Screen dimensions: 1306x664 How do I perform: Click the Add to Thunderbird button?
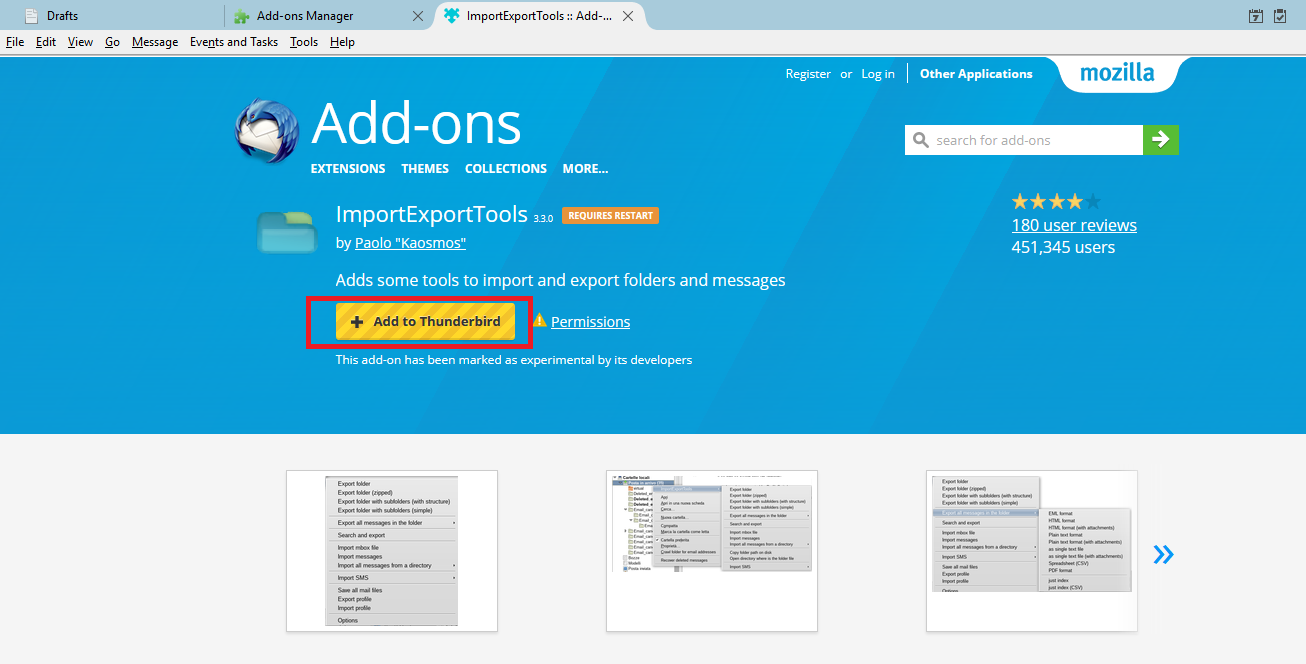[425, 322]
